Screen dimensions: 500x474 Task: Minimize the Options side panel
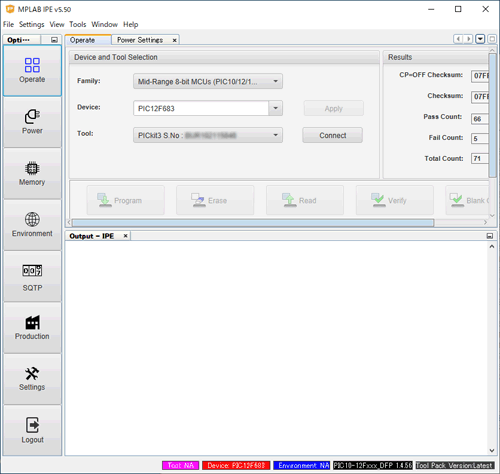[54, 40]
